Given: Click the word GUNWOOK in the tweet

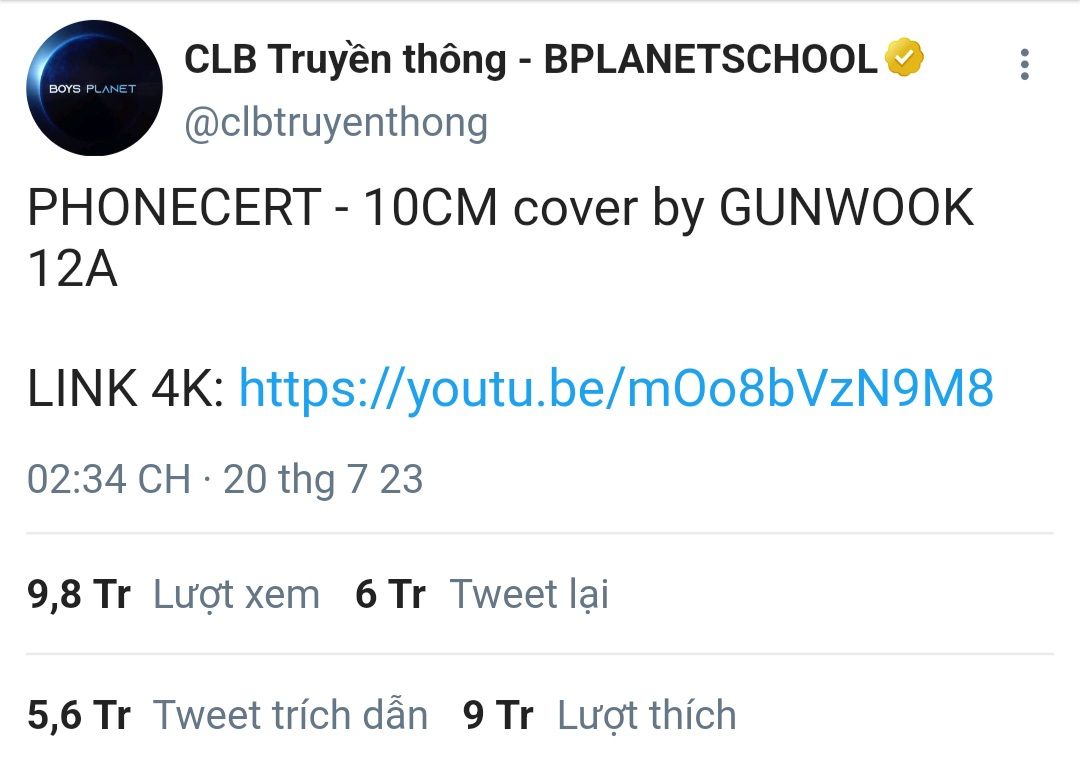Looking at the screenshot, I should pos(846,207).
